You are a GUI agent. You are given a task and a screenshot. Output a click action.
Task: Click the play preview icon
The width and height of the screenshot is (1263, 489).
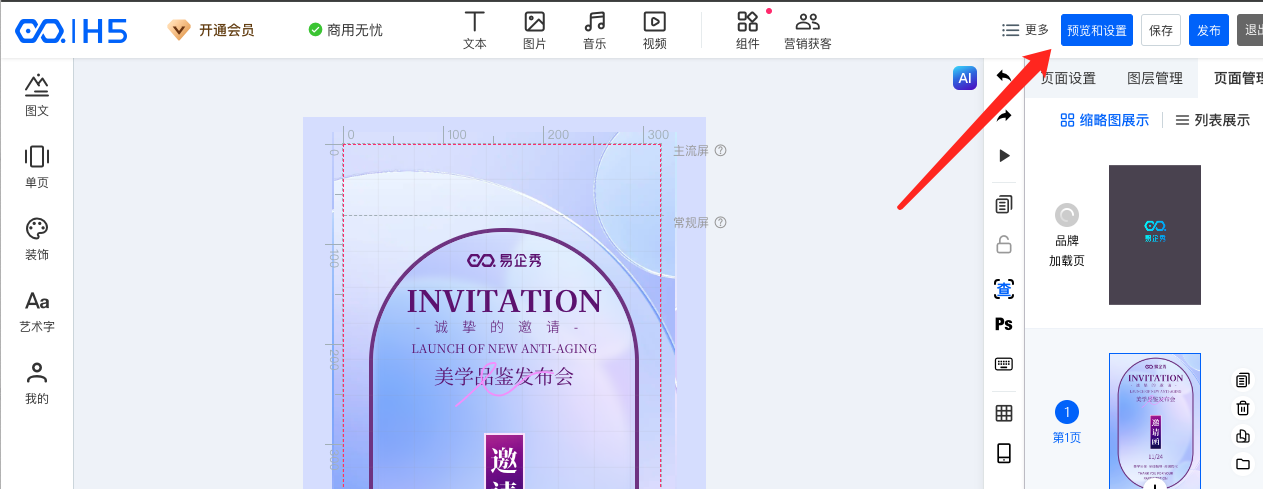[x=1004, y=156]
